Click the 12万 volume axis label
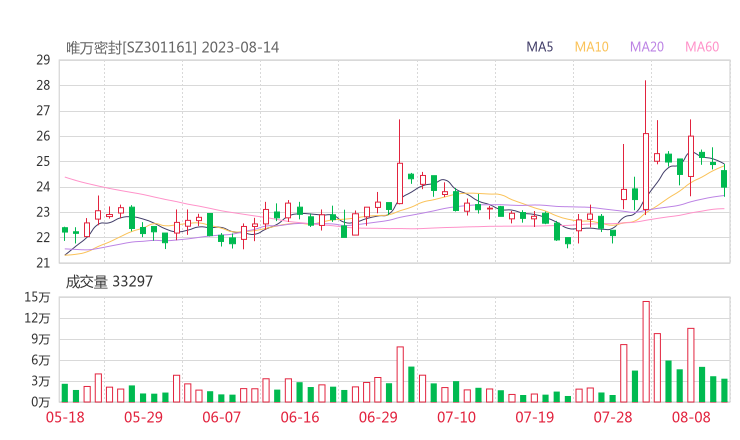 tap(37, 318)
